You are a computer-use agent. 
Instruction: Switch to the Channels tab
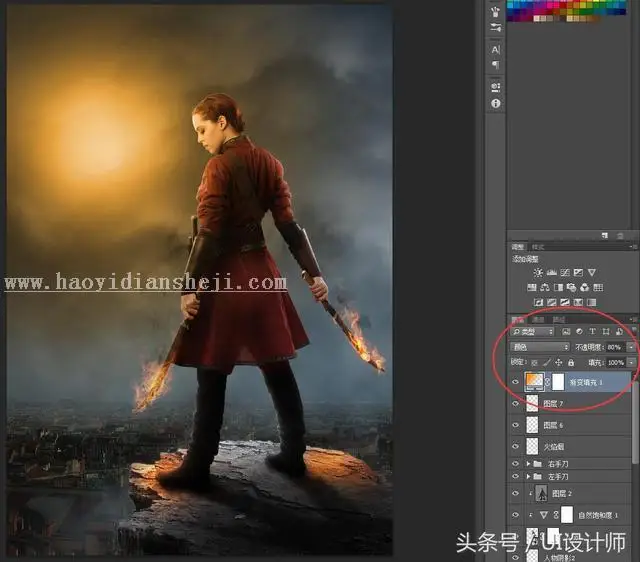(538, 320)
